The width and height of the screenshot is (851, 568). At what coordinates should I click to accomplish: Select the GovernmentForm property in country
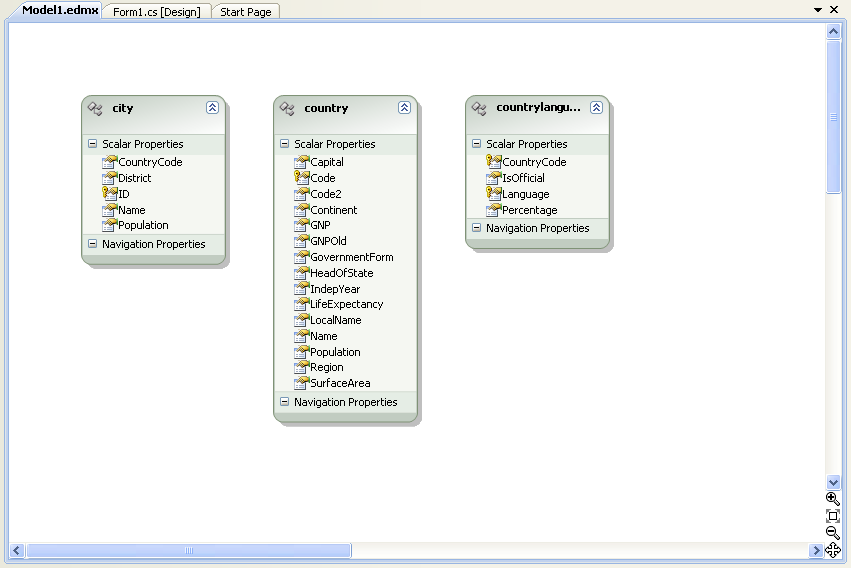351,257
